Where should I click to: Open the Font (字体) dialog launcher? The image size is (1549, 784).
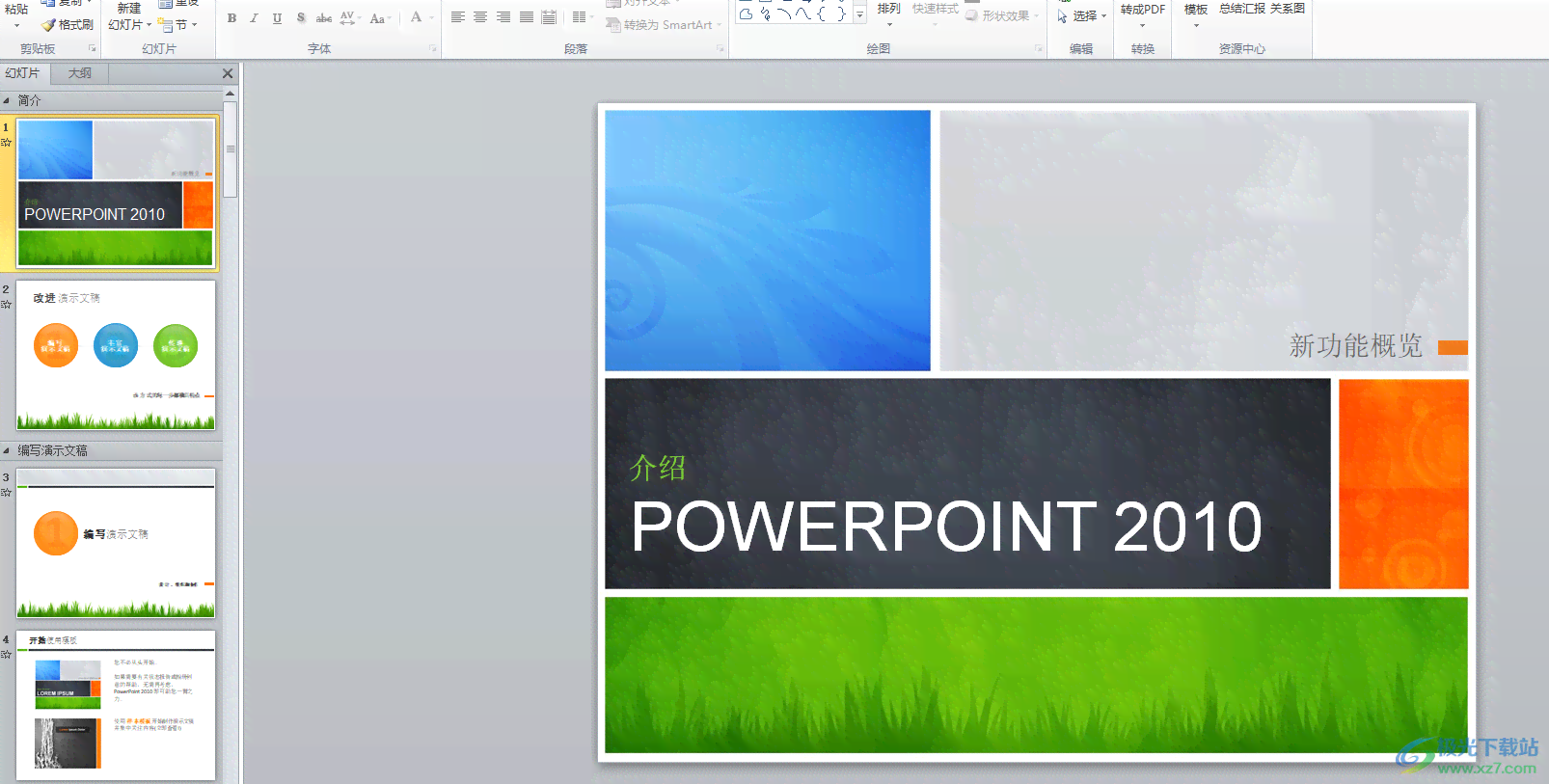click(433, 48)
